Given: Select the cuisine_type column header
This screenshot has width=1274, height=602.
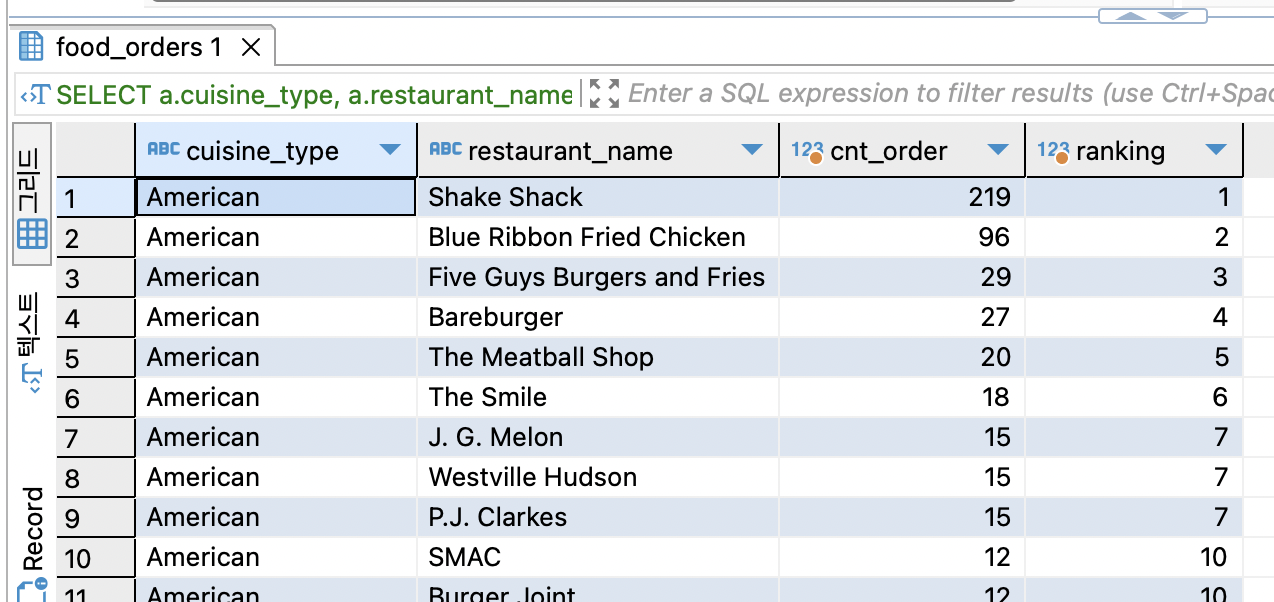Looking at the screenshot, I should [276, 150].
